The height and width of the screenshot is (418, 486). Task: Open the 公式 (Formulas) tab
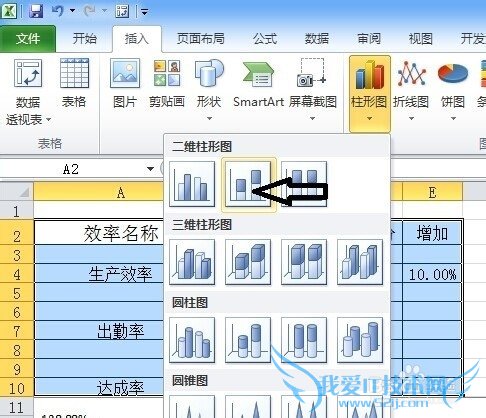click(x=265, y=39)
